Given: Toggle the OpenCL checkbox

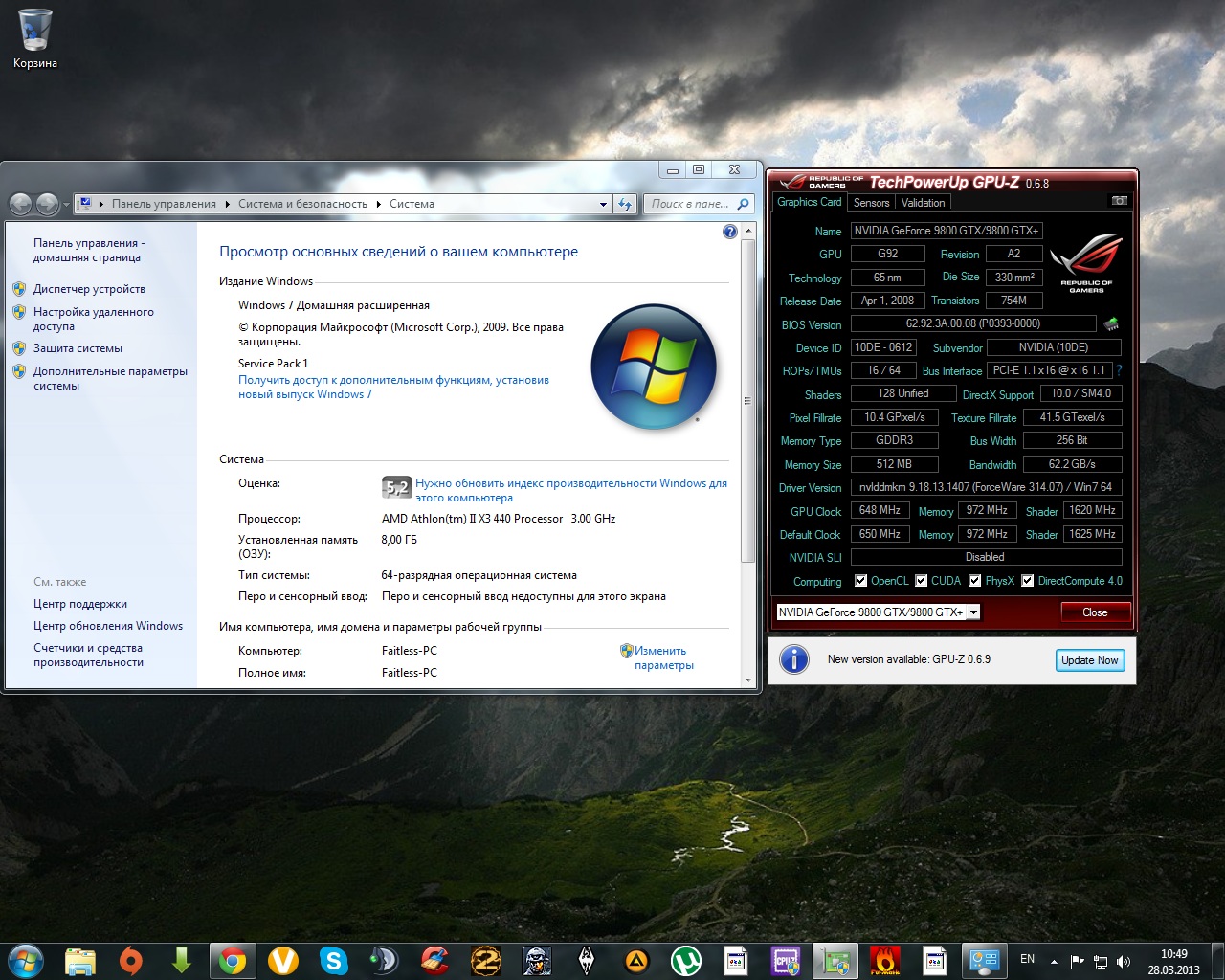Looking at the screenshot, I should pos(860,581).
